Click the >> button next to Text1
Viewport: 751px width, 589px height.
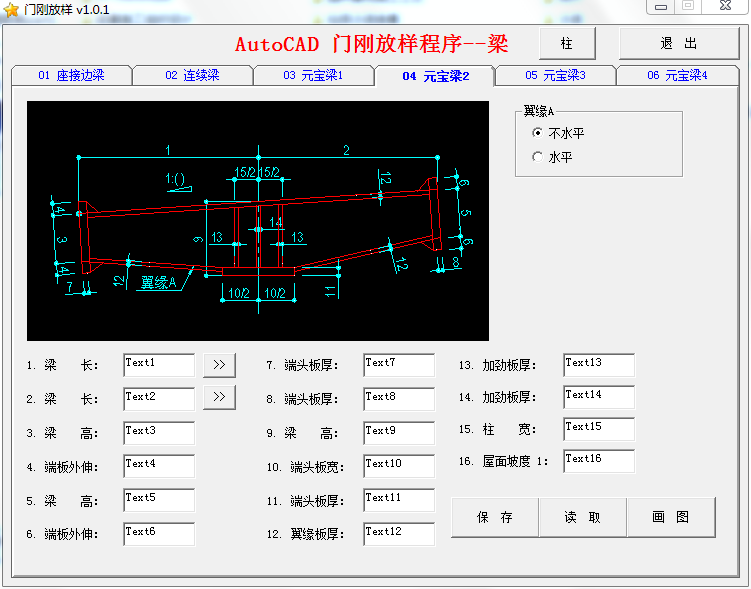(219, 365)
